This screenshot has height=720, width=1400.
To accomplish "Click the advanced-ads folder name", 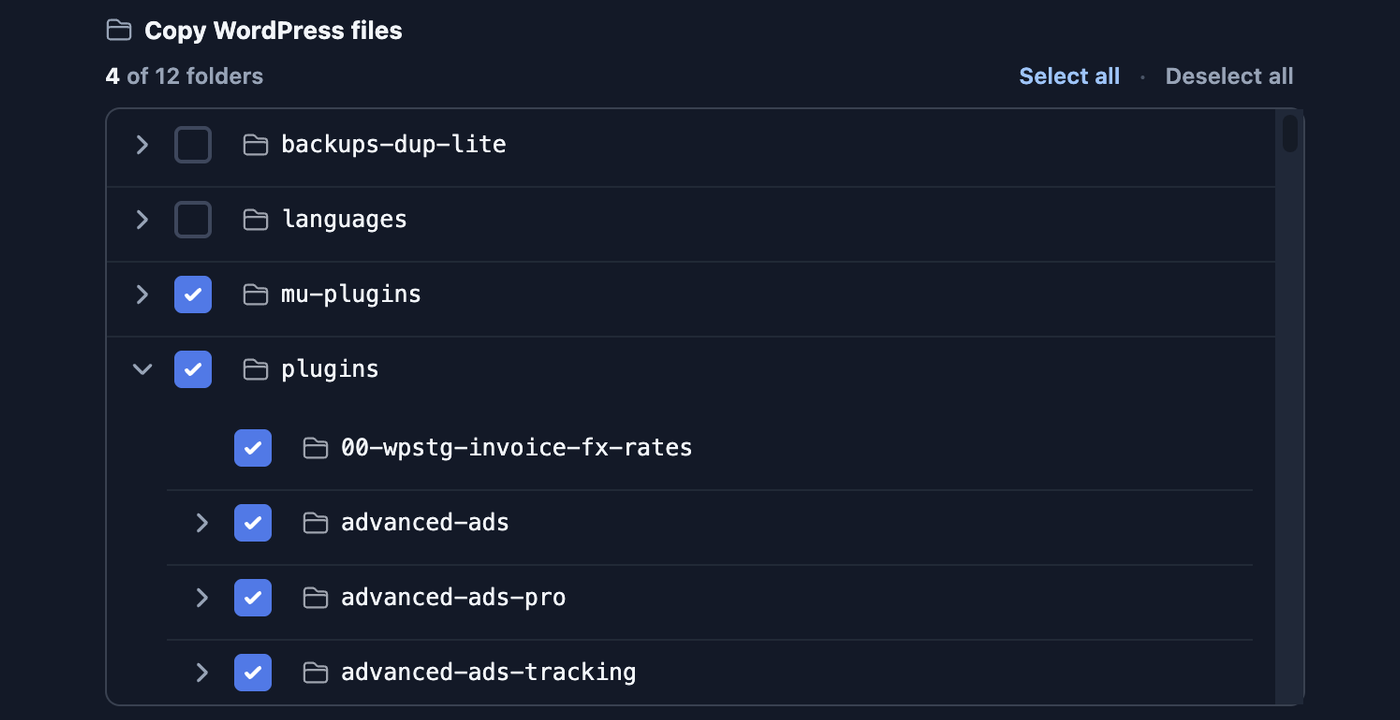I will tap(425, 522).
